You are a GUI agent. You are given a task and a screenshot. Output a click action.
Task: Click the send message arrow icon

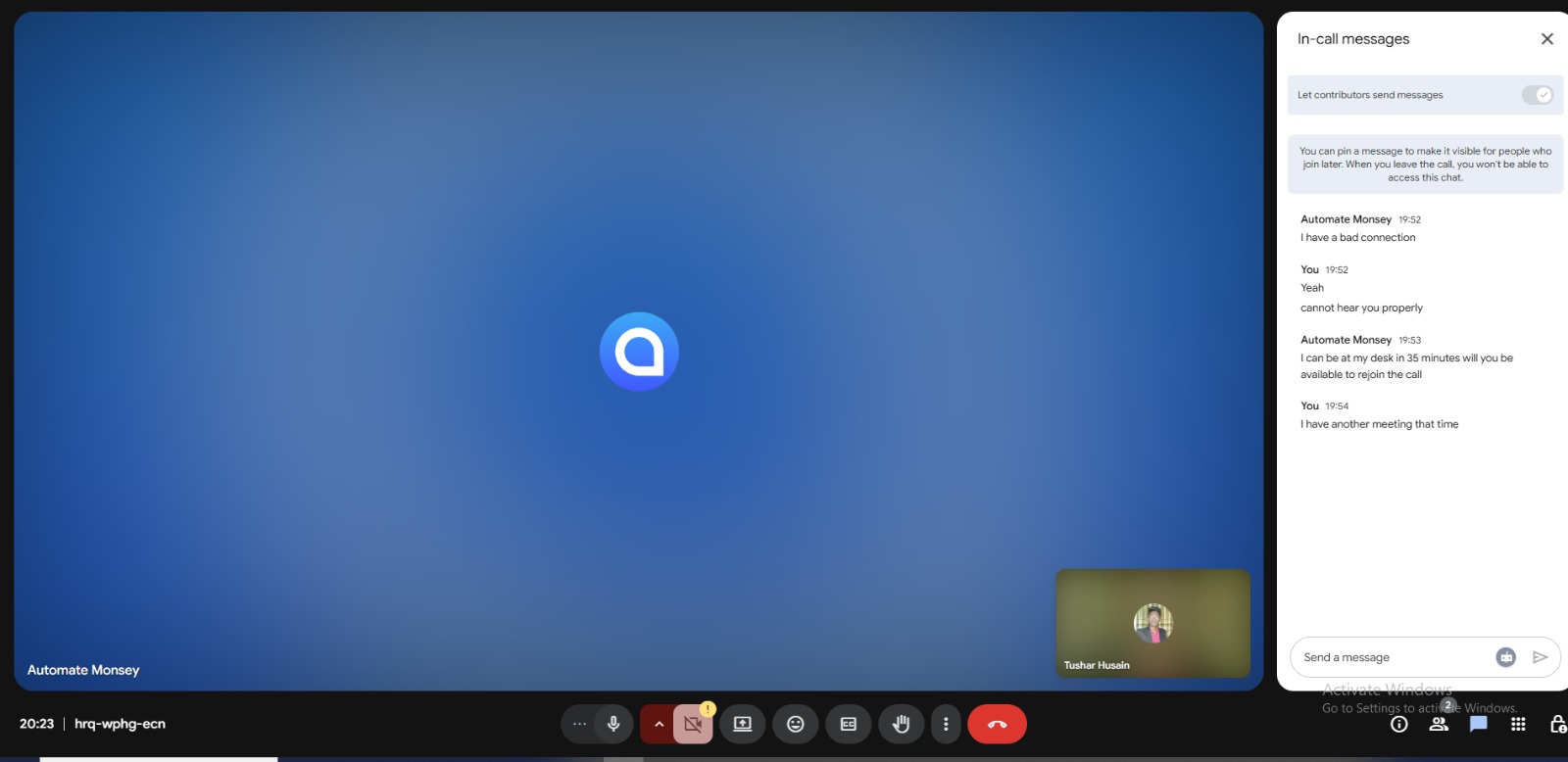(x=1541, y=657)
